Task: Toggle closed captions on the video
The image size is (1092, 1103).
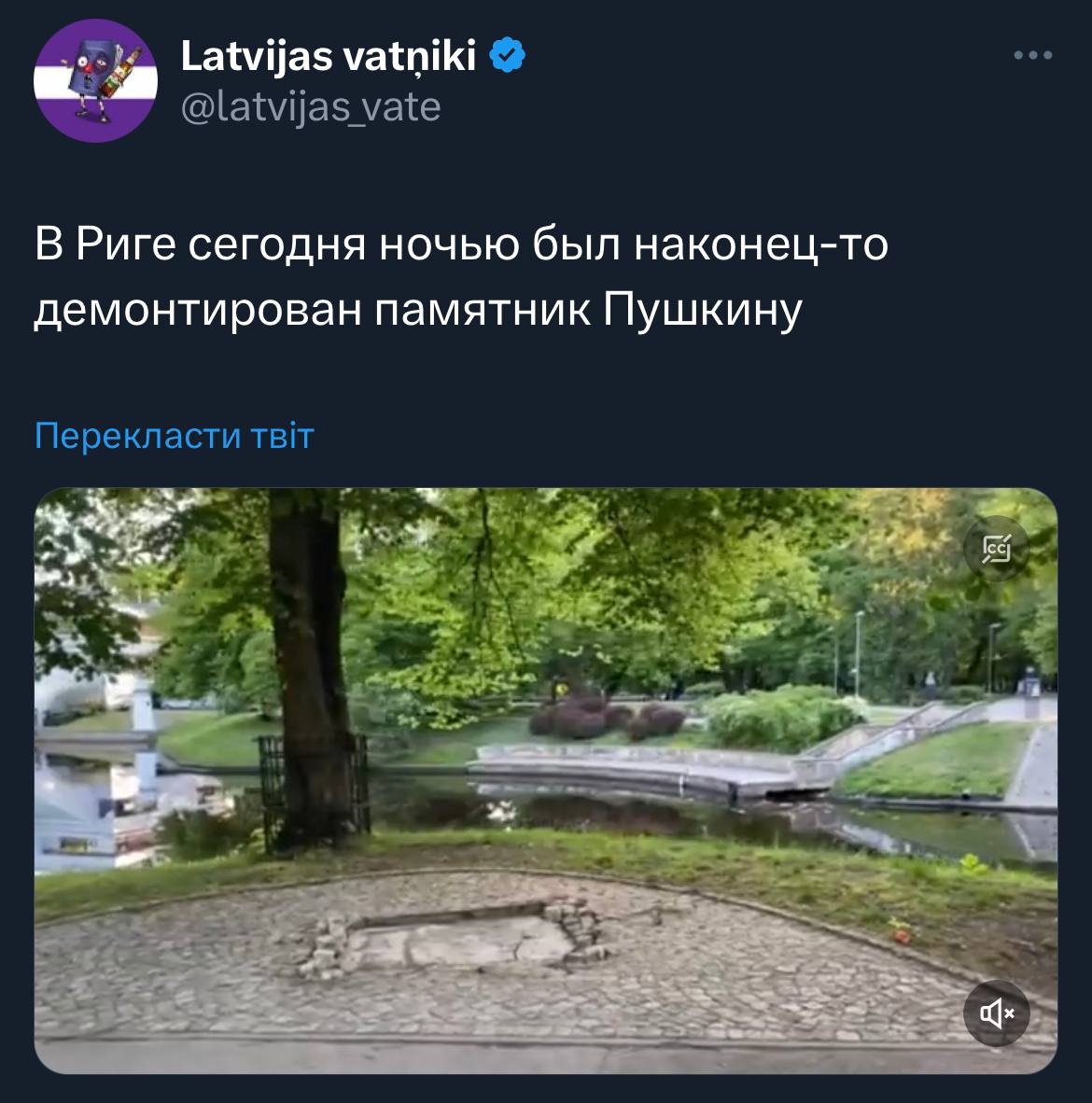Action: click(x=996, y=549)
